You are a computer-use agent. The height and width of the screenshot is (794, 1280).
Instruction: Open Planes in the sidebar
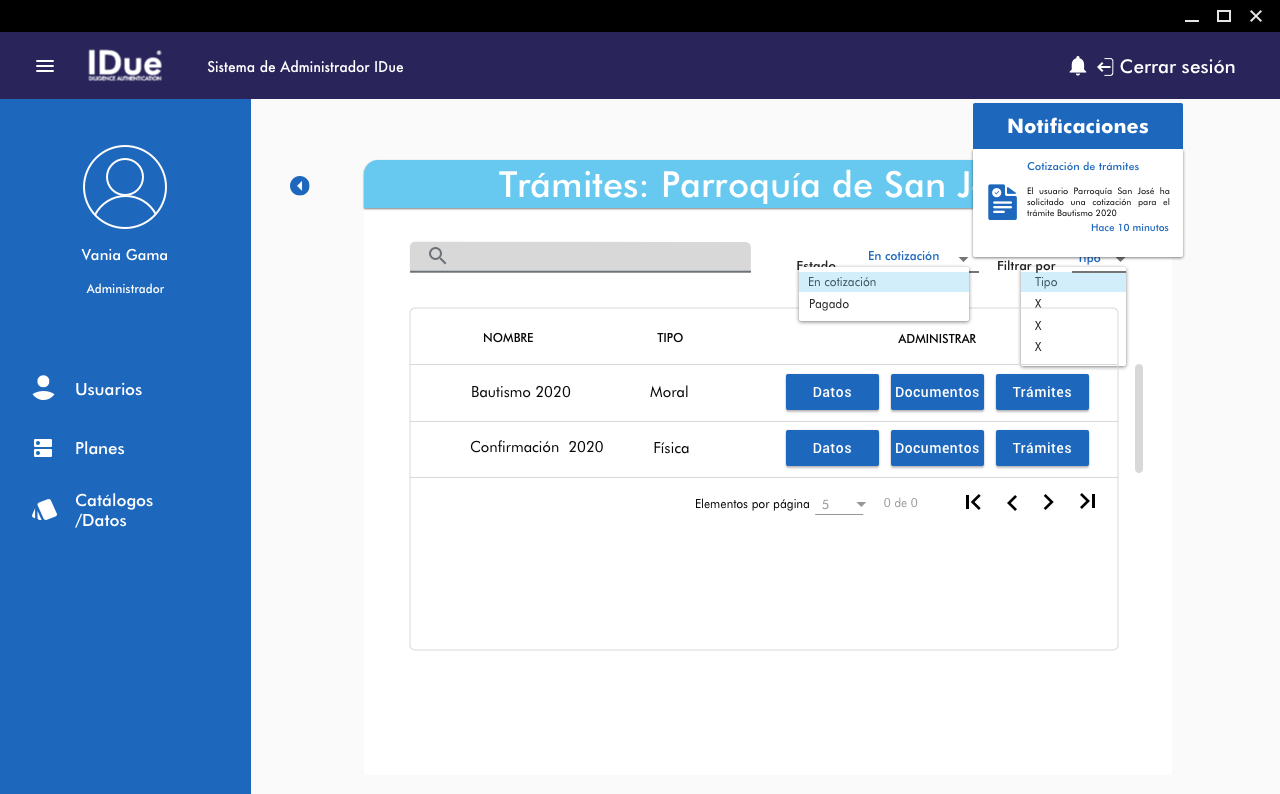point(99,448)
